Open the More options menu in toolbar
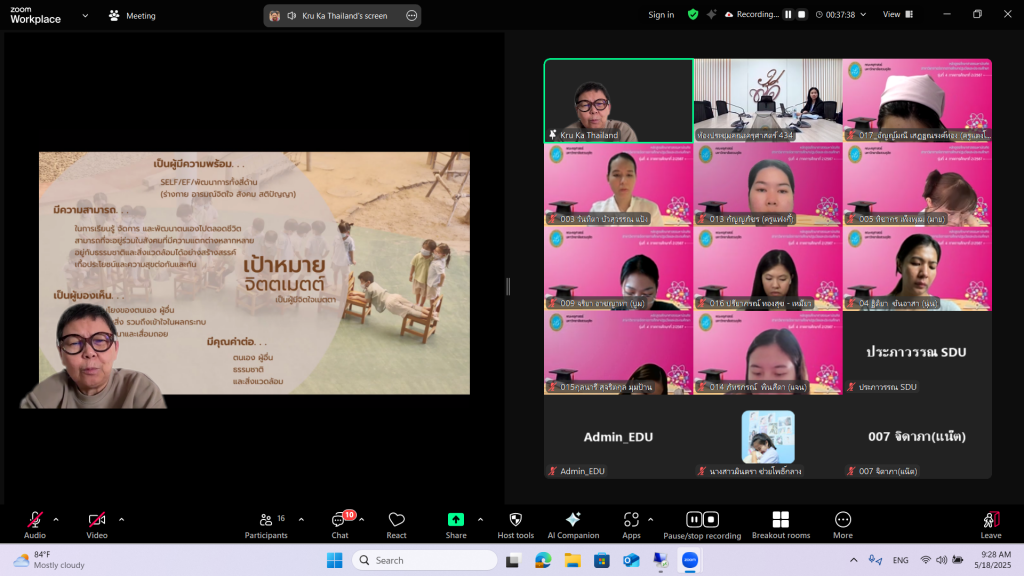Viewport: 1024px width, 576px height. 843,521
